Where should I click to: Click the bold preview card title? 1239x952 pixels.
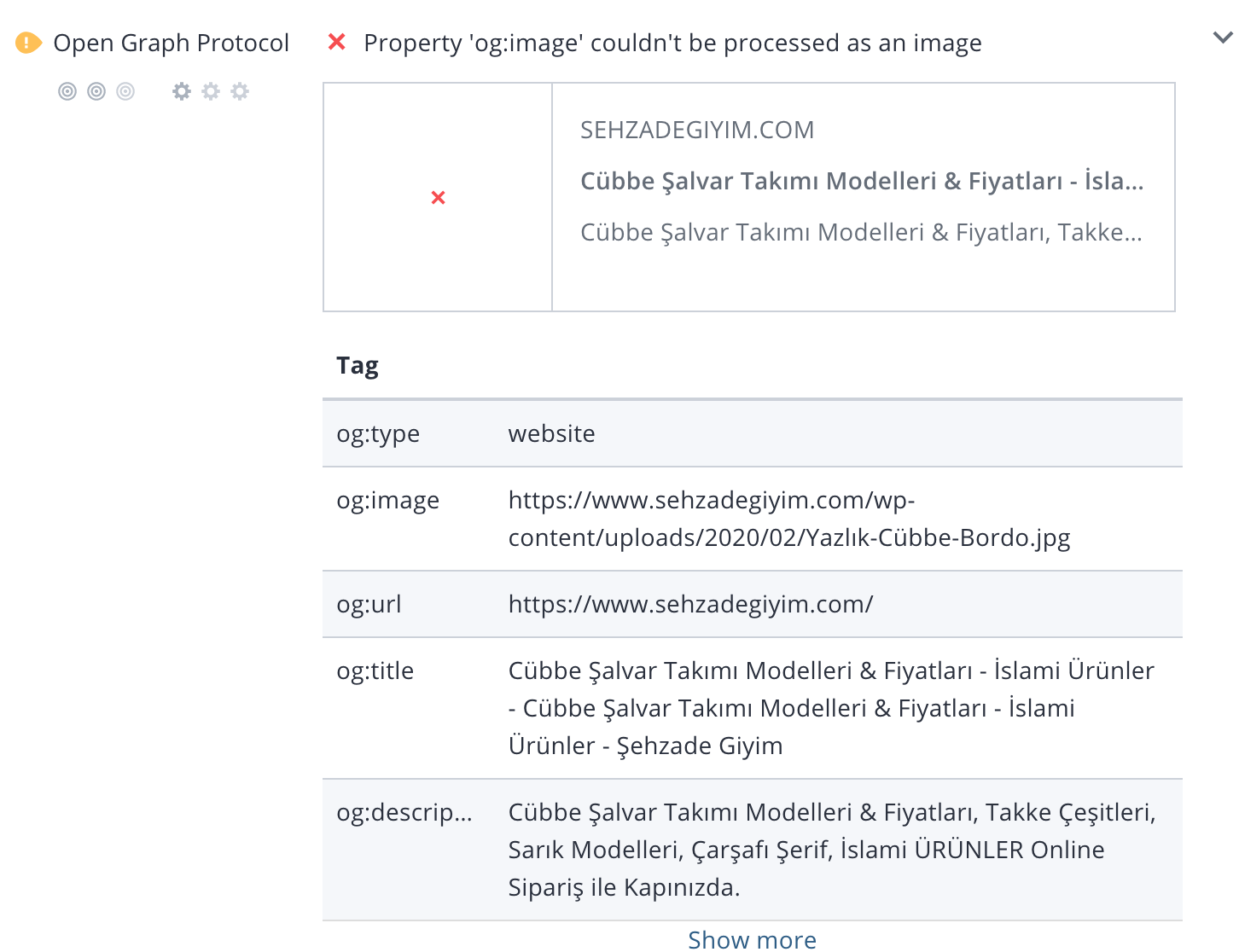pyautogui.click(x=862, y=181)
